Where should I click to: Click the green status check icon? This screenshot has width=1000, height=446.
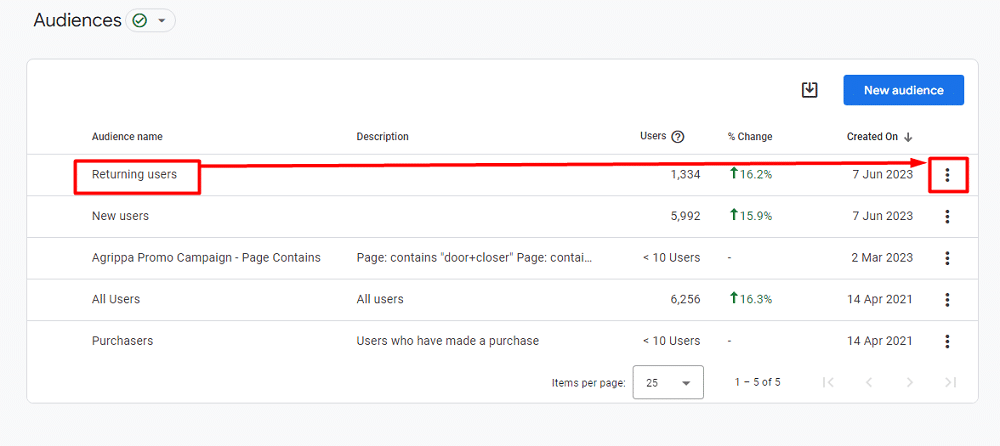click(140, 21)
